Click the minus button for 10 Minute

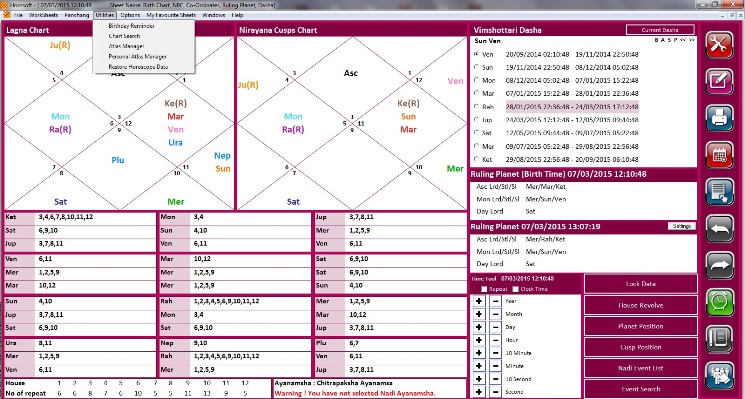coord(495,353)
